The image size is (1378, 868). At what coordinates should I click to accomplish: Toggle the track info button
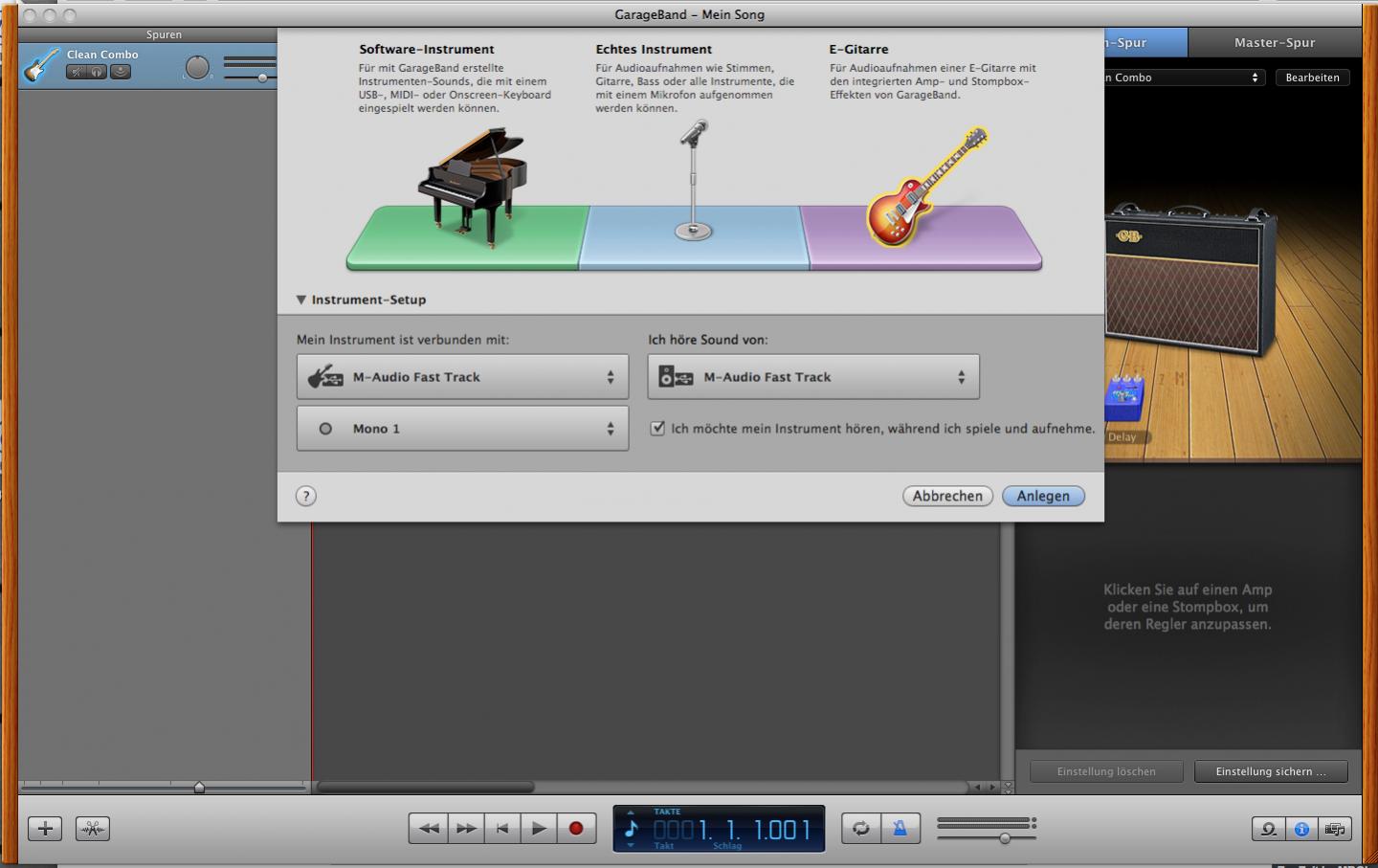coord(1301,829)
